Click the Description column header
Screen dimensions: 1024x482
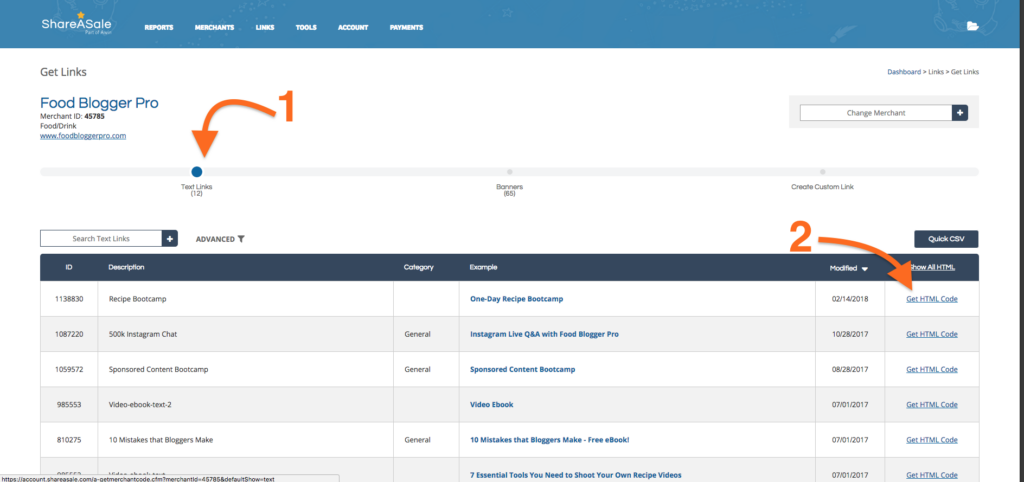click(127, 268)
